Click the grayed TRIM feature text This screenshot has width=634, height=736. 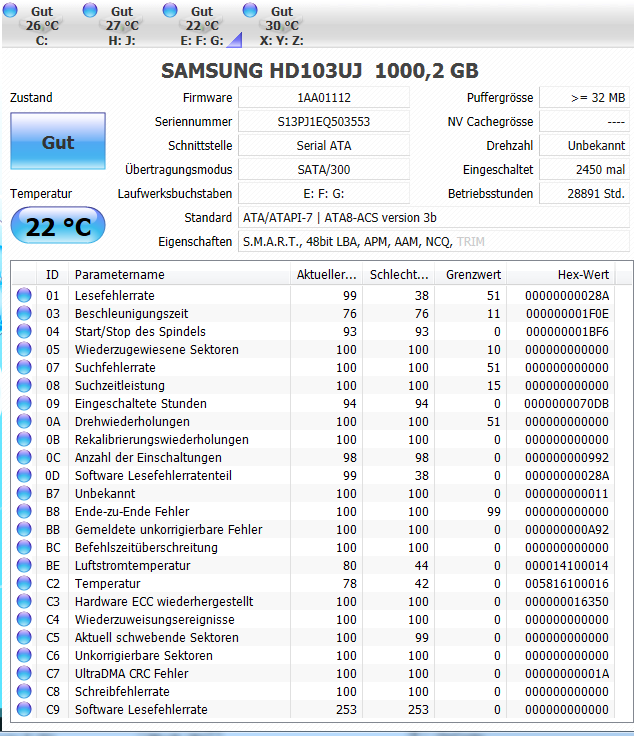pyautogui.click(x=471, y=242)
